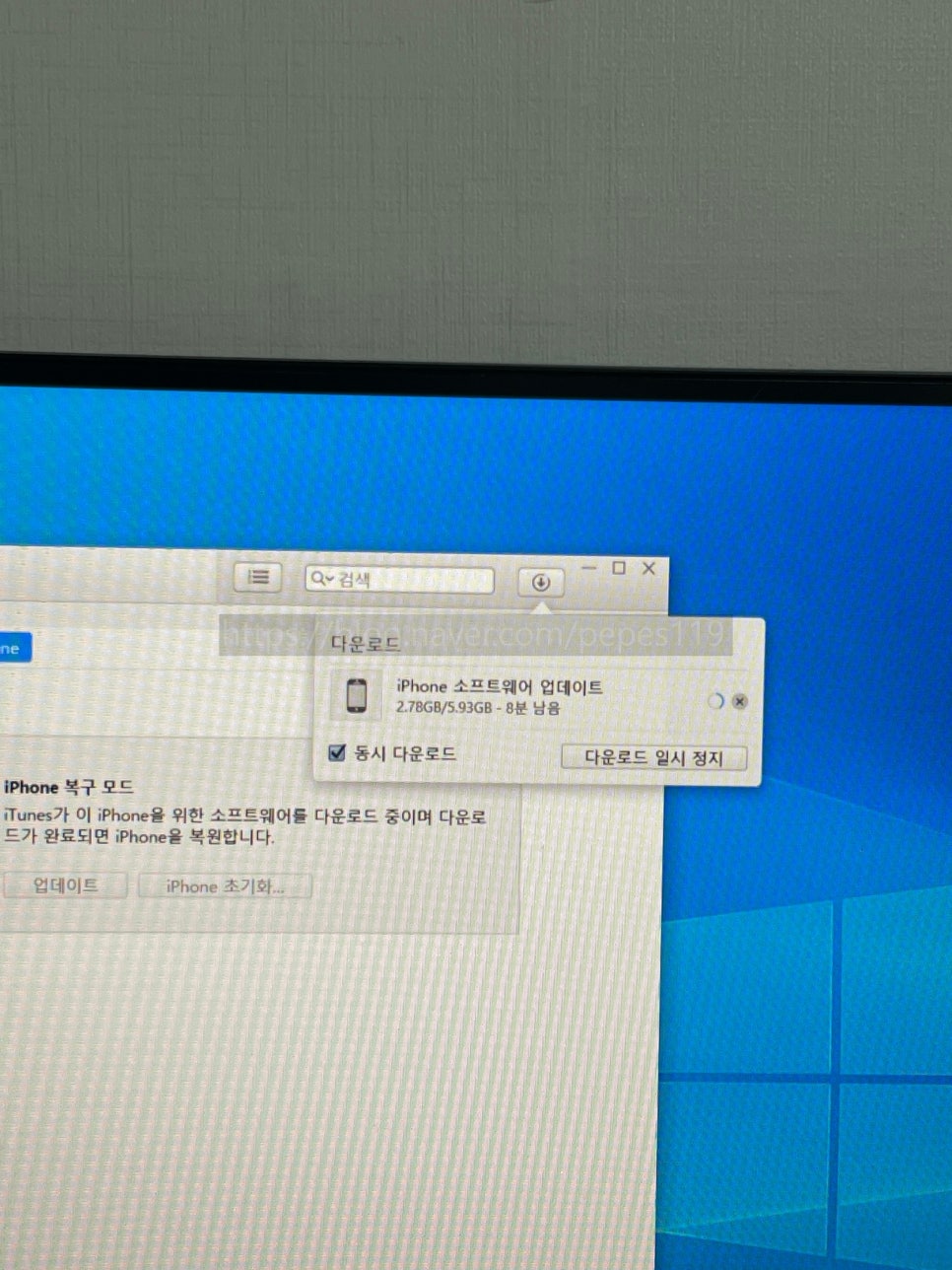The image size is (952, 1270).
Task: Minimize the iTunes window
Action: point(589,568)
